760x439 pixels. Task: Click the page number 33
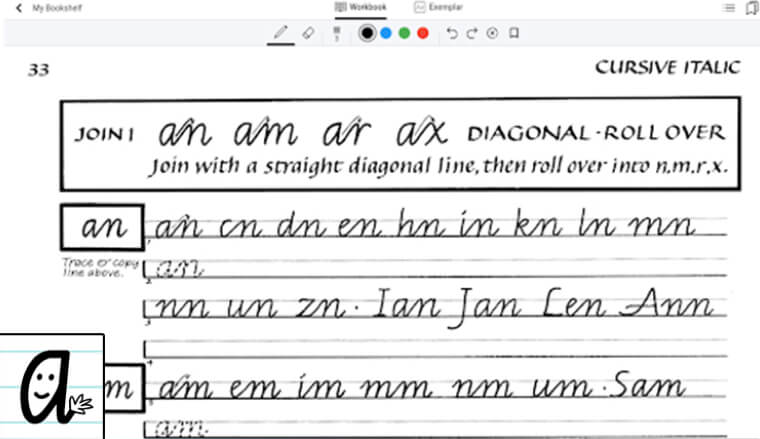coord(38,70)
